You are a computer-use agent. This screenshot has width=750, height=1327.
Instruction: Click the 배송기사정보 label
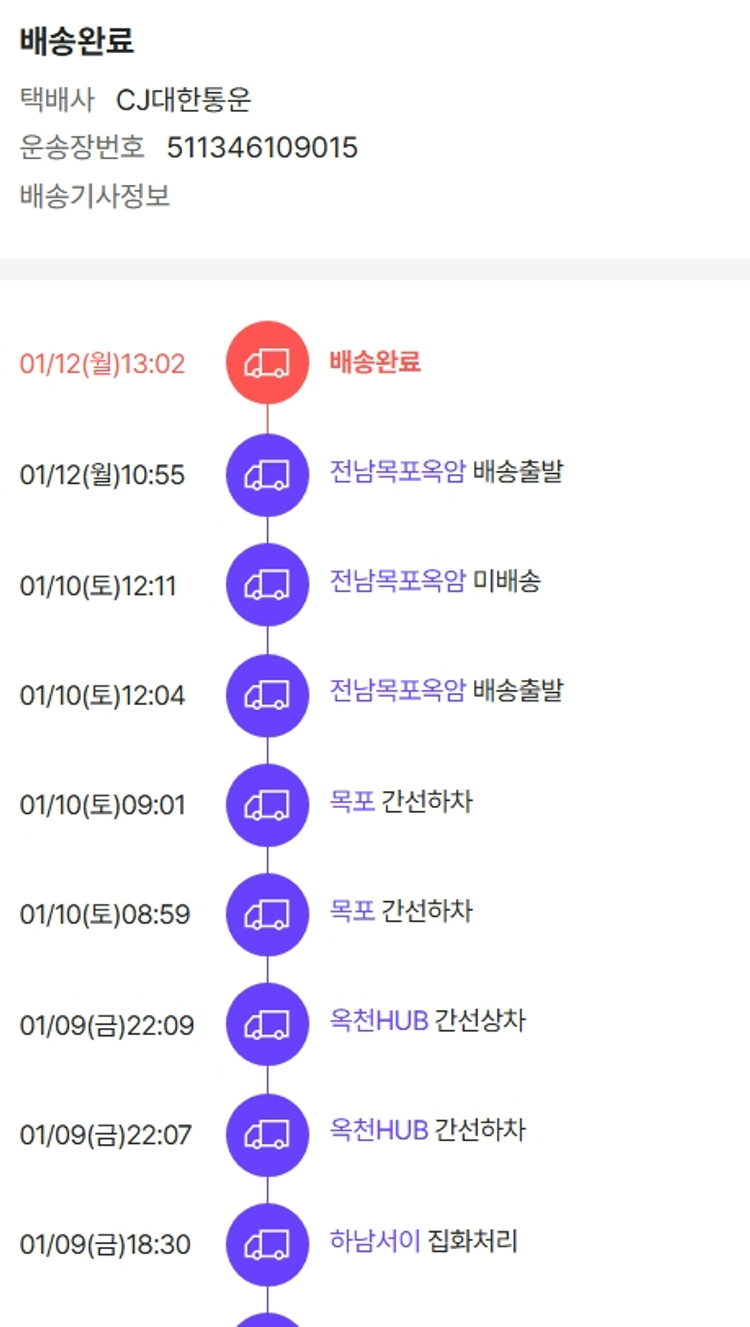click(x=95, y=196)
